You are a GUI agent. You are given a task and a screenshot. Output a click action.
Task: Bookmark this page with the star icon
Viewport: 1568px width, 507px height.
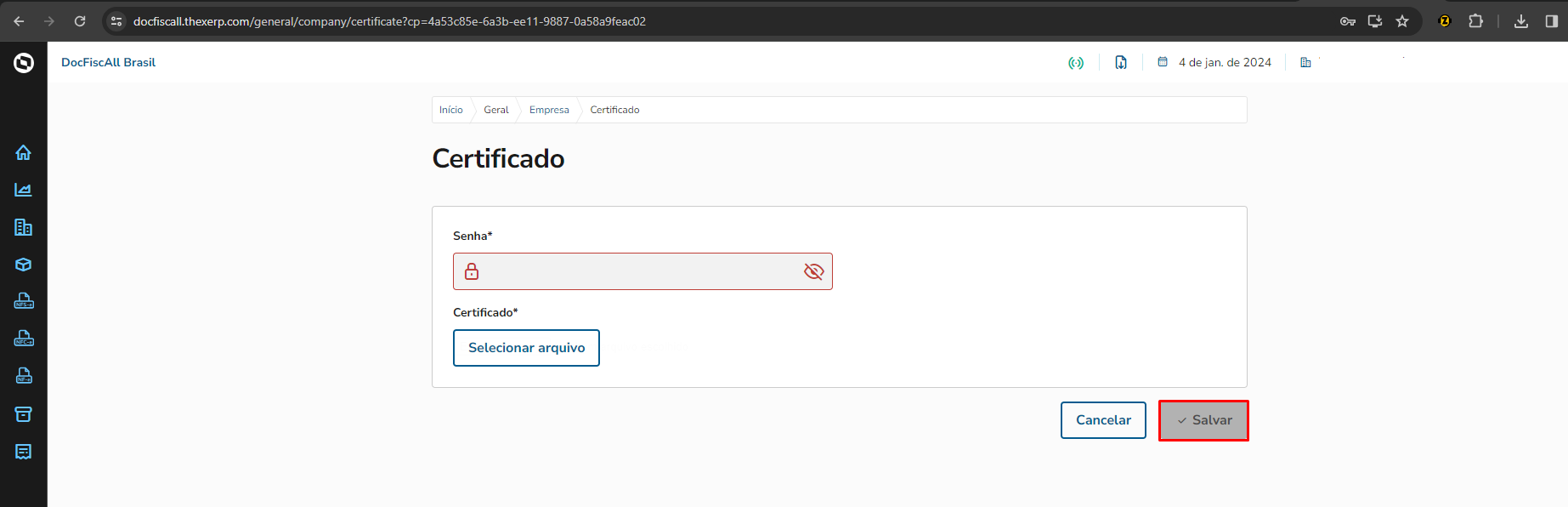tap(1402, 21)
